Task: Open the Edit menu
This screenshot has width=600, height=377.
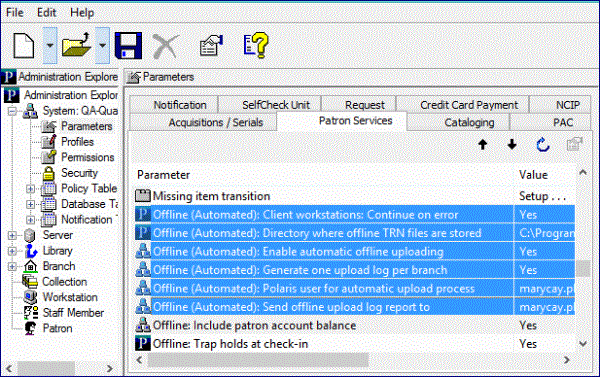Action: [46, 13]
